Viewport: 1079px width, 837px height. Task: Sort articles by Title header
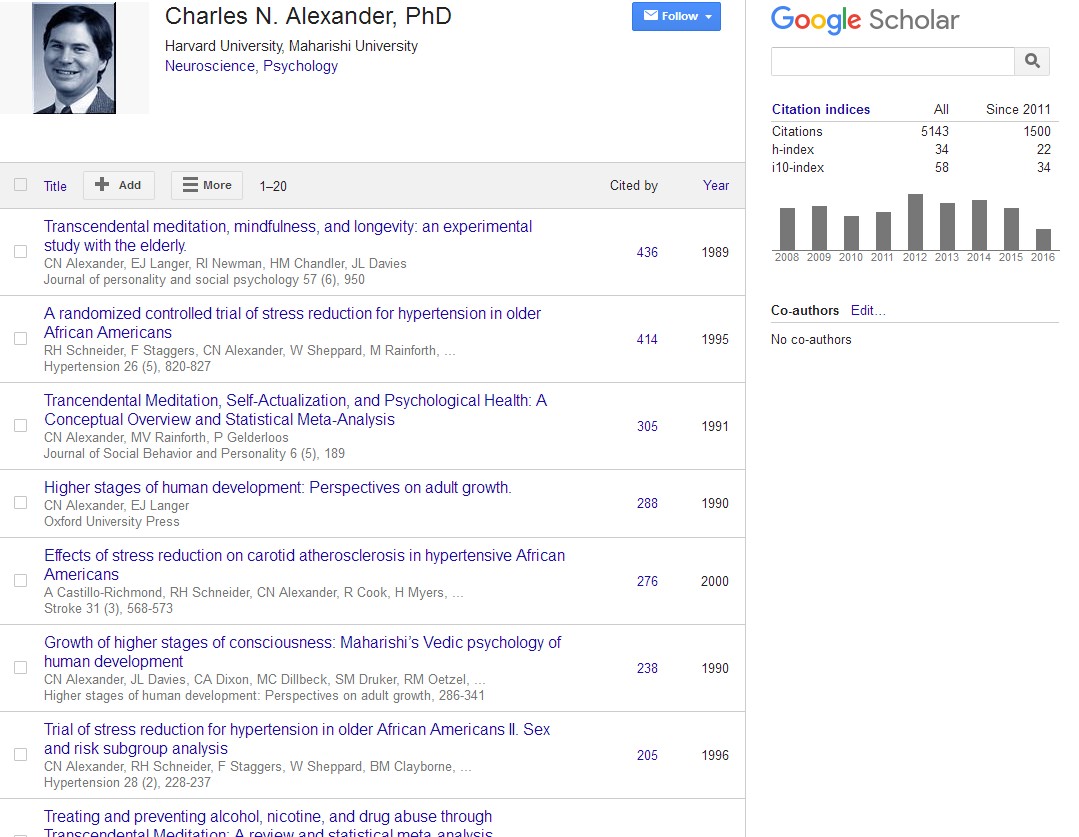coord(55,186)
